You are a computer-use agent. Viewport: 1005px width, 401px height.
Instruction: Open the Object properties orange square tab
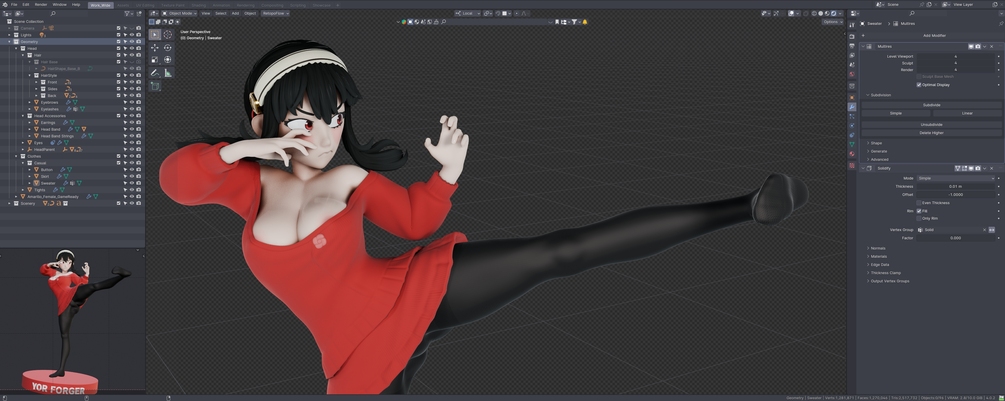point(852,97)
